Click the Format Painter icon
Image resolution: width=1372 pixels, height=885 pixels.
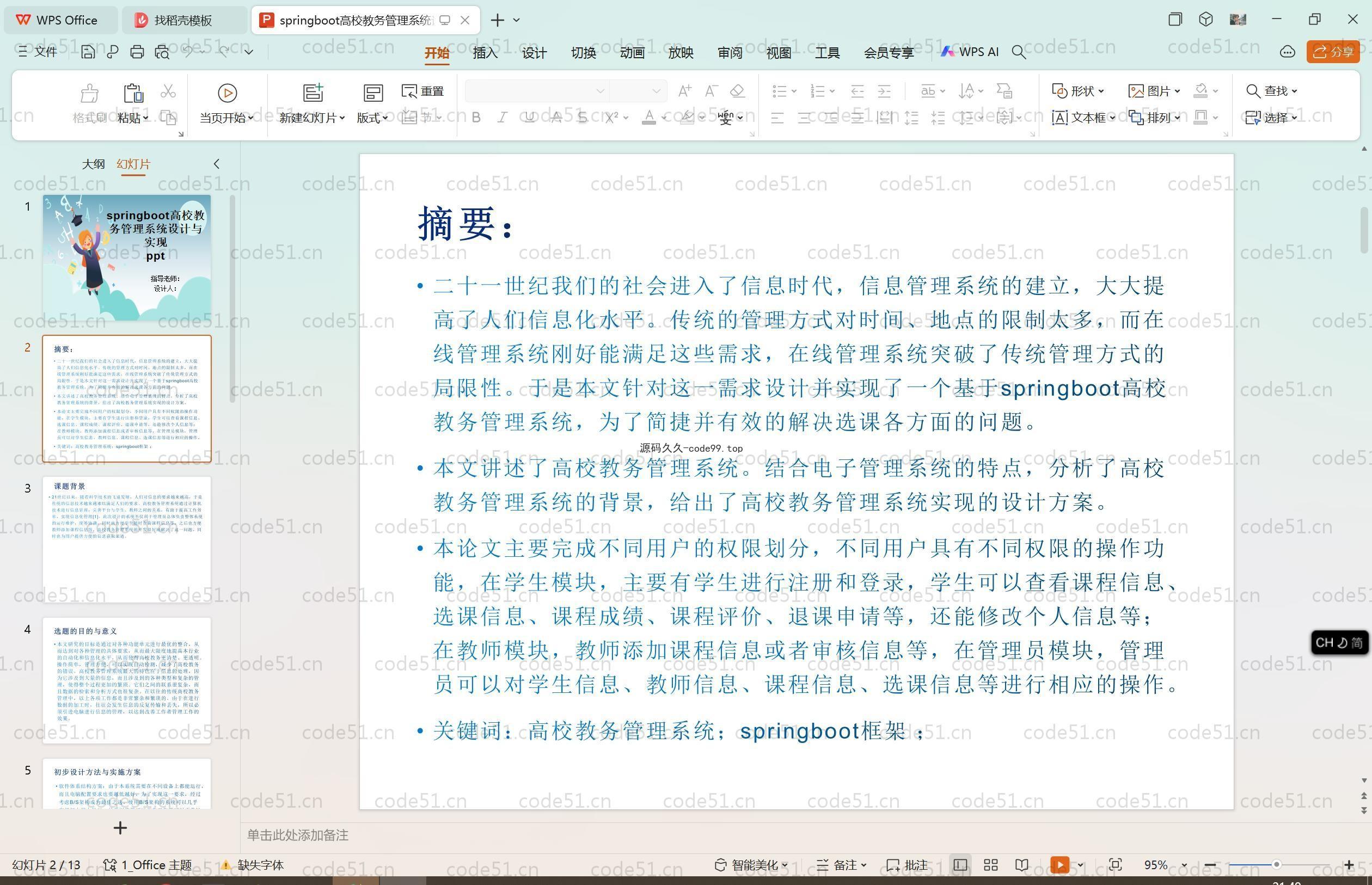click(90, 93)
